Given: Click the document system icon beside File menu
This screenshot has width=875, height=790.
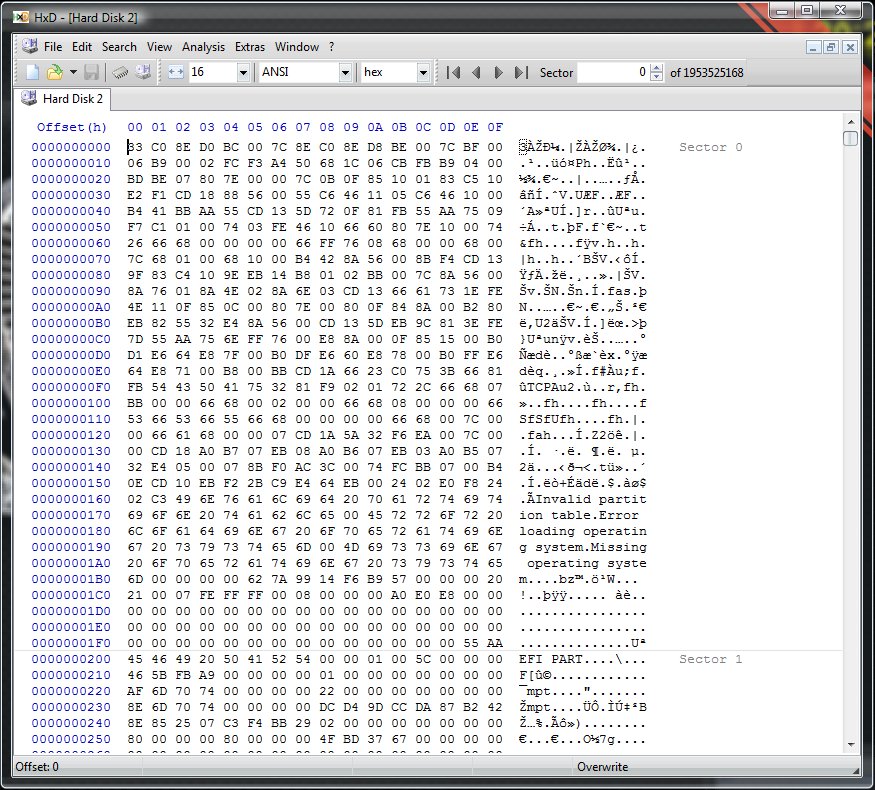Looking at the screenshot, I should (30, 46).
